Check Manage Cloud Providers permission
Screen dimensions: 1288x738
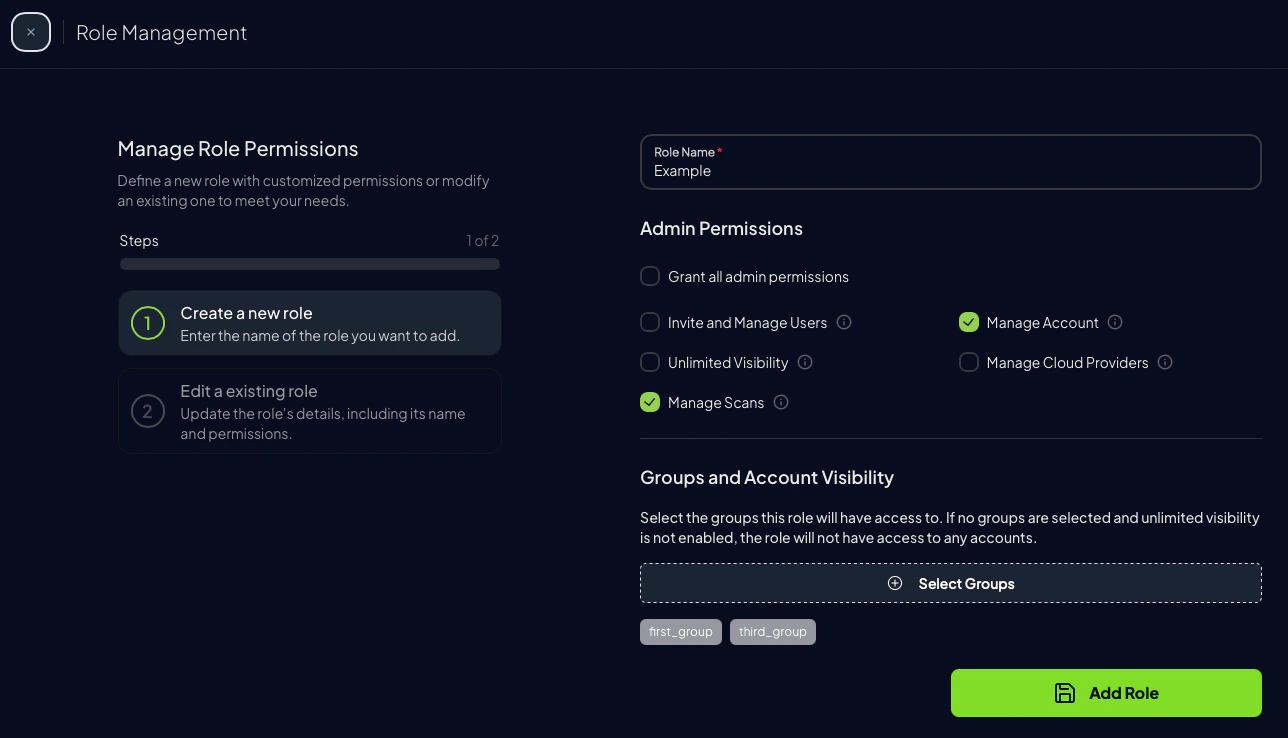pyautogui.click(x=968, y=362)
